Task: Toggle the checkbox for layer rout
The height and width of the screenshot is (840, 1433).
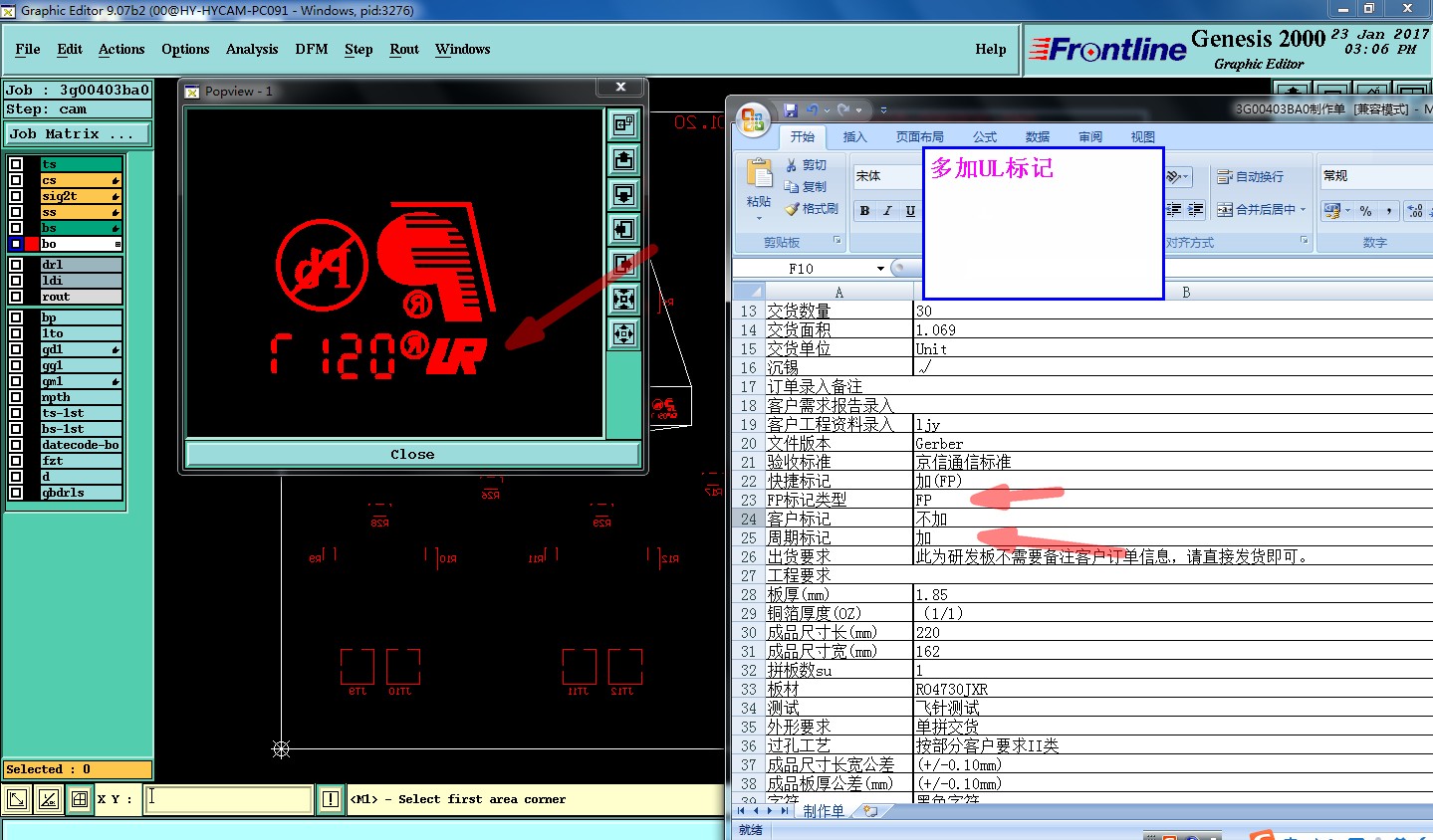Action: point(16,297)
